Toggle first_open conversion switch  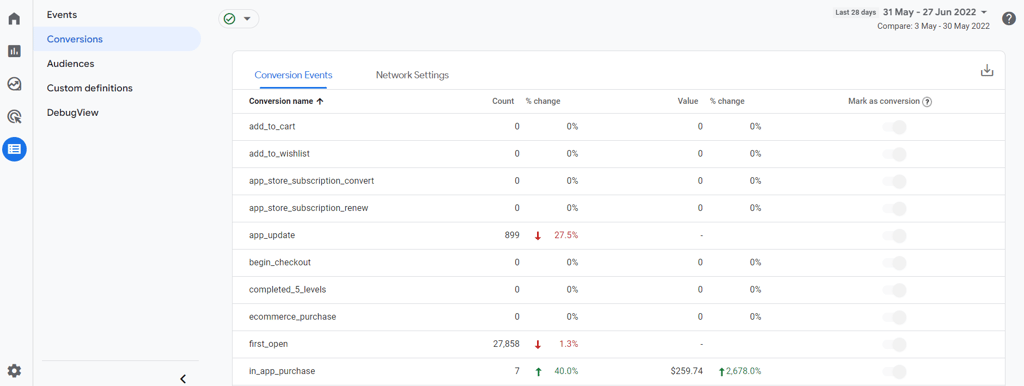894,344
